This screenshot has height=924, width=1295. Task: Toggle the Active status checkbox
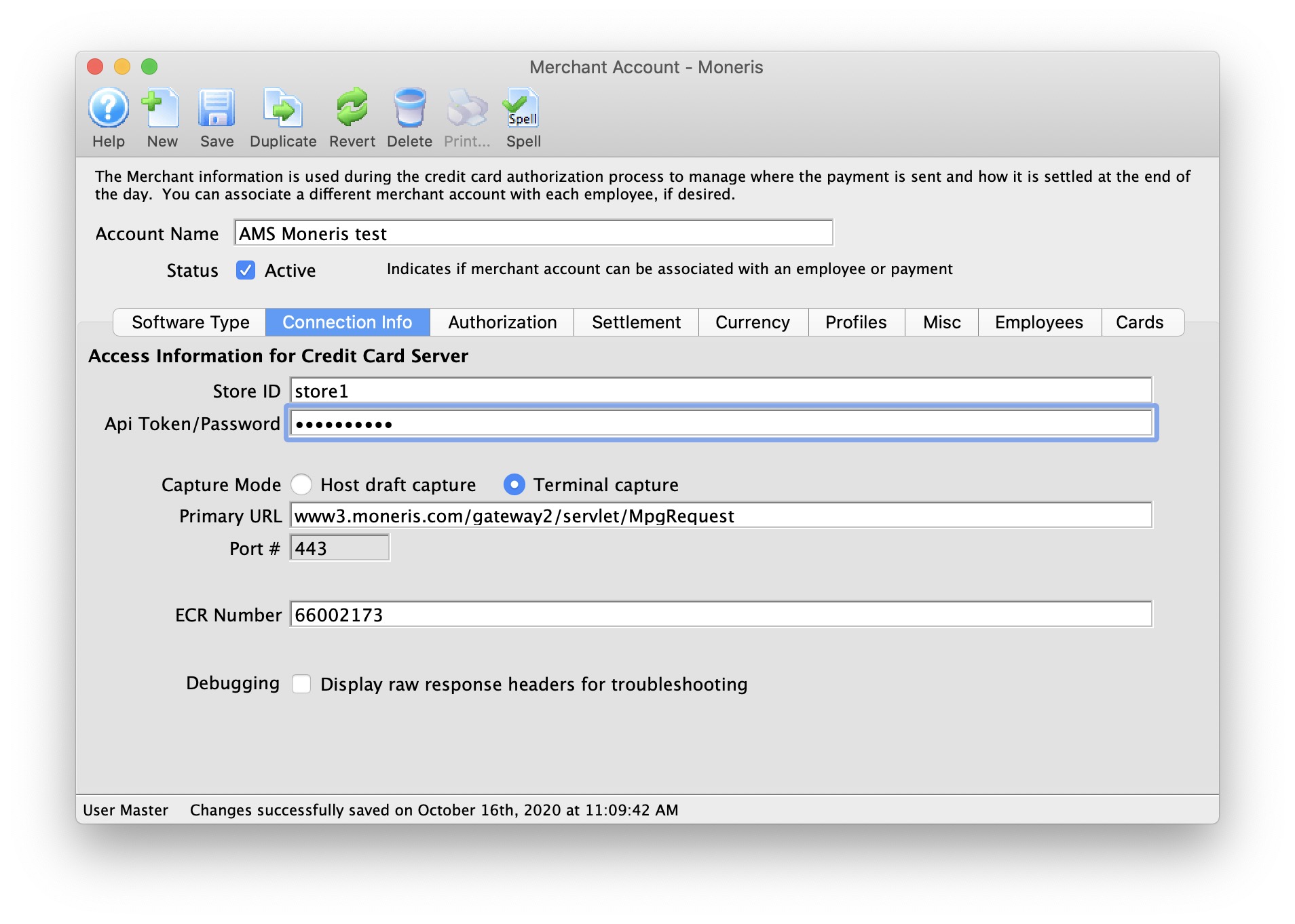click(x=246, y=270)
